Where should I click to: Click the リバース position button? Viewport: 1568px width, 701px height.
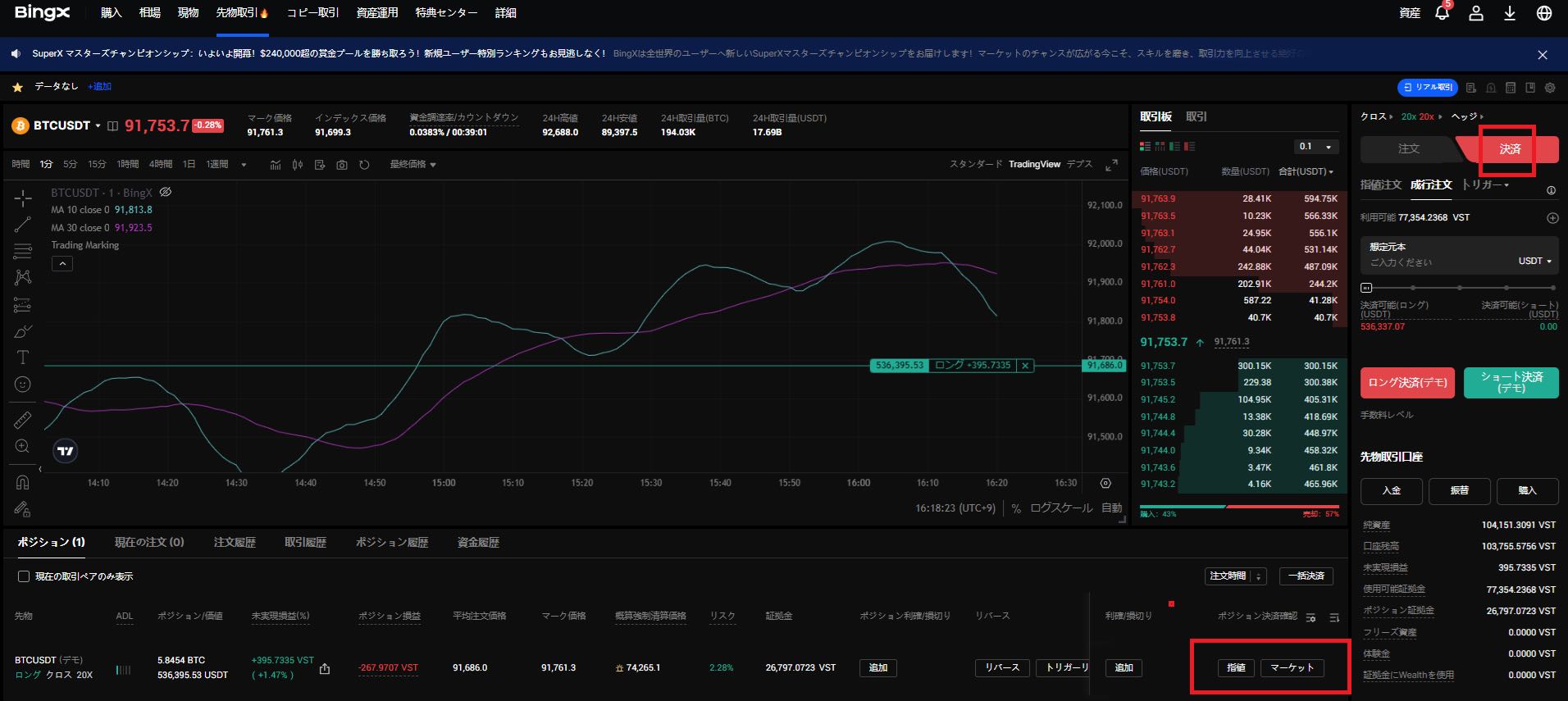coord(1002,668)
